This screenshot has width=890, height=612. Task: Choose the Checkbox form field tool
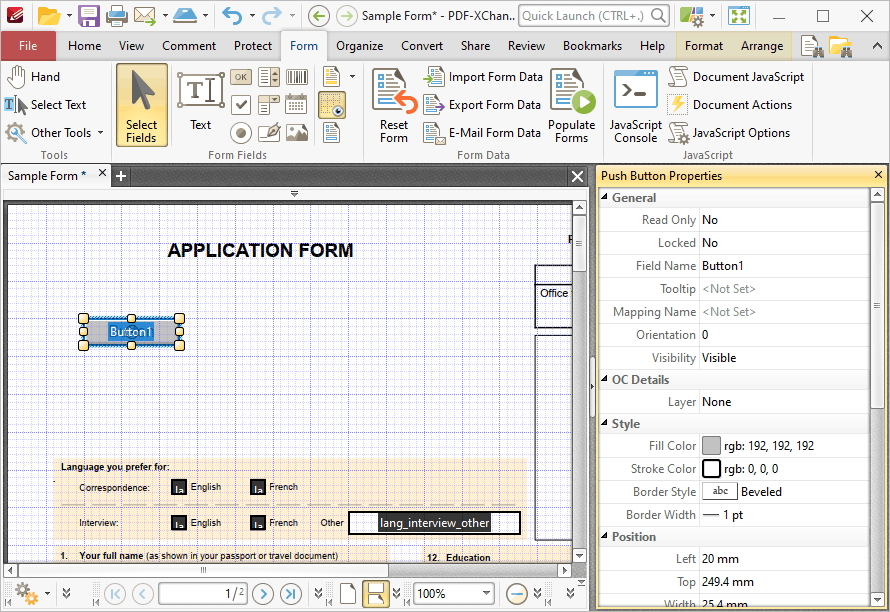241,104
